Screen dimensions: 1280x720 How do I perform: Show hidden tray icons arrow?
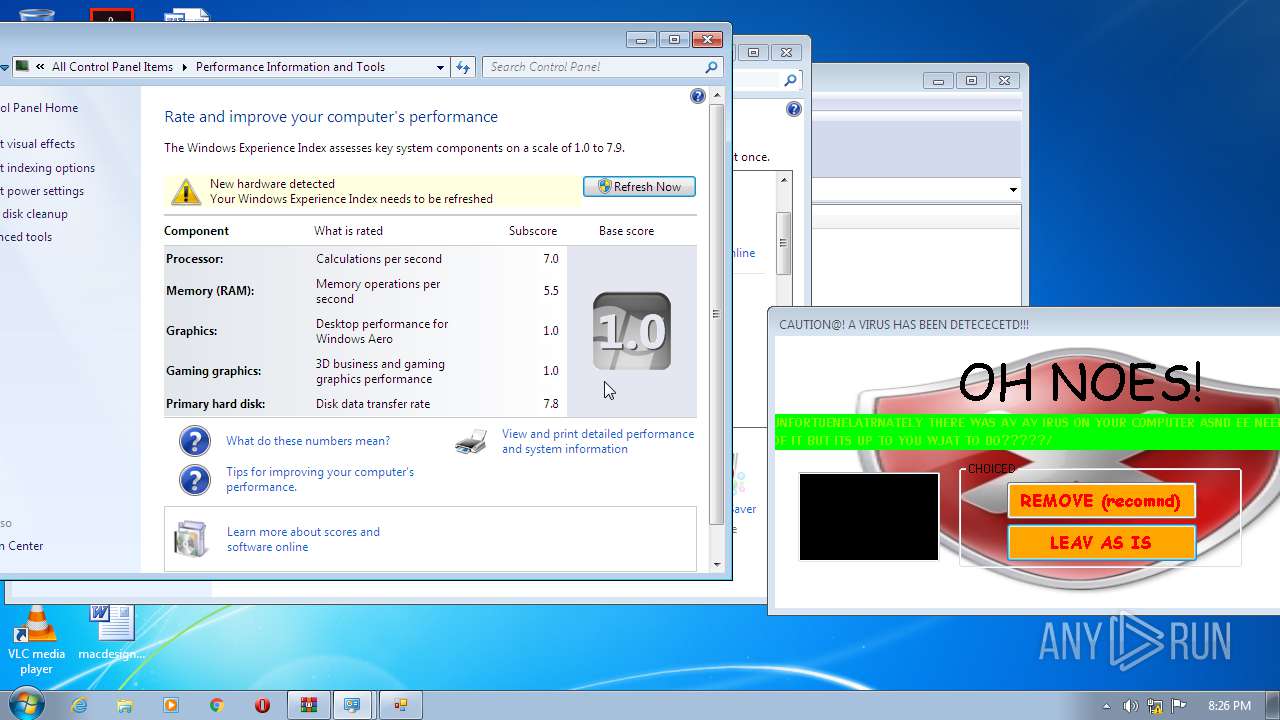(x=1106, y=705)
